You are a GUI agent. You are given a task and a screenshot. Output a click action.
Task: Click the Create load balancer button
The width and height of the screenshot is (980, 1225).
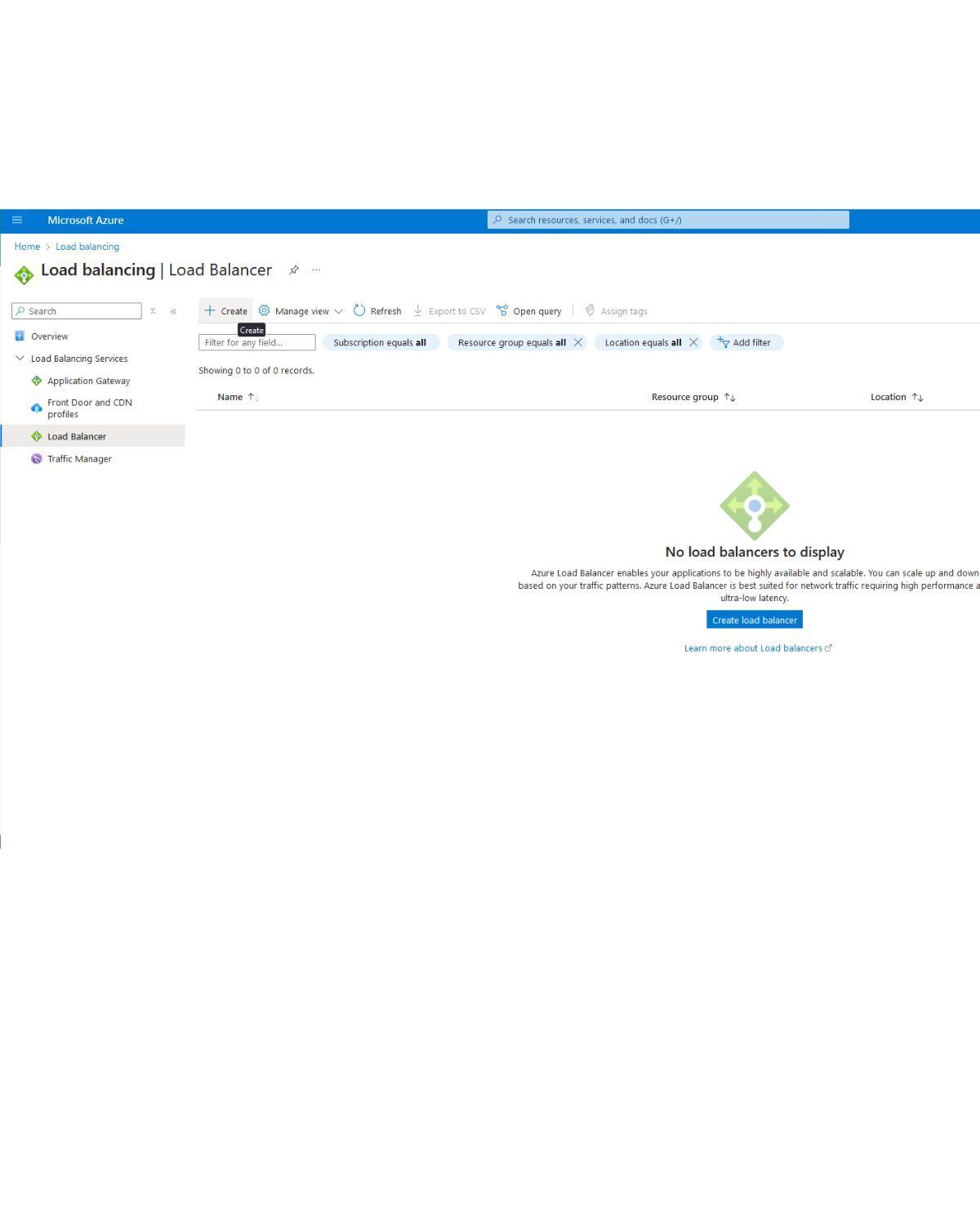755,620
